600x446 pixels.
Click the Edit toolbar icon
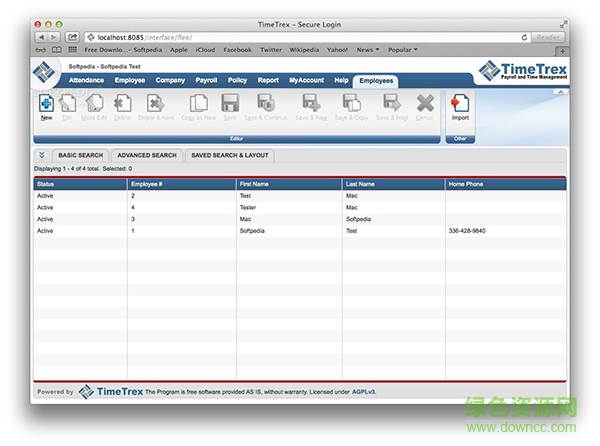[67, 103]
